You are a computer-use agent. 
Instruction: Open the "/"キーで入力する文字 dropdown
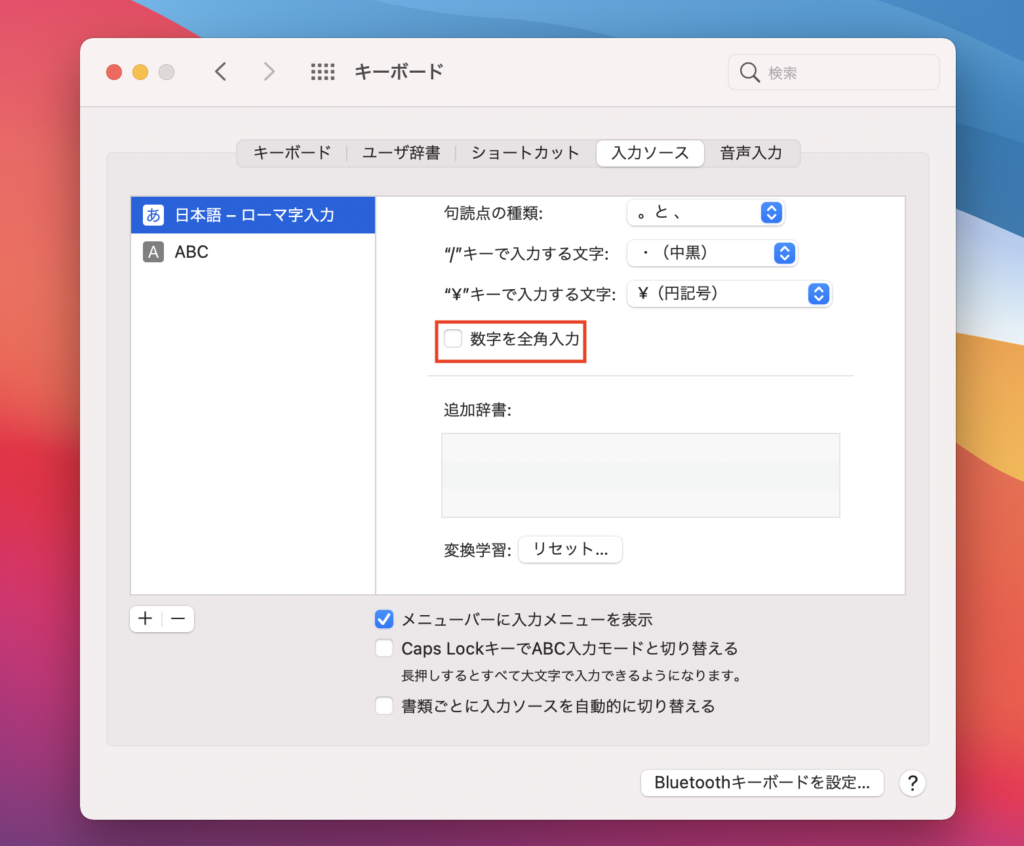coord(712,253)
